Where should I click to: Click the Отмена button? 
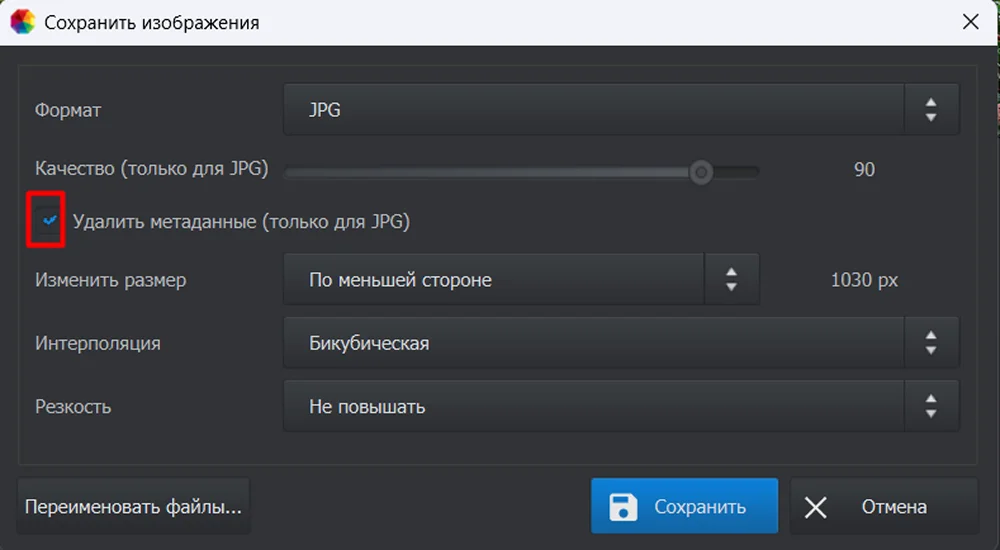click(x=884, y=506)
